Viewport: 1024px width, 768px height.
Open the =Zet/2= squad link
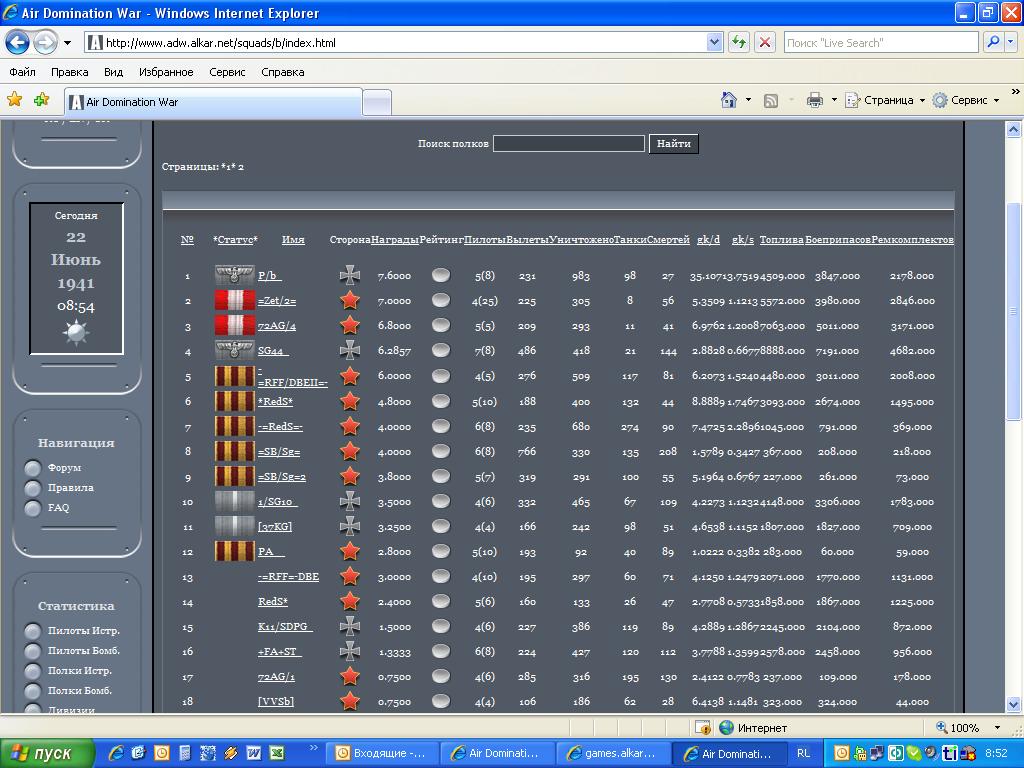277,301
